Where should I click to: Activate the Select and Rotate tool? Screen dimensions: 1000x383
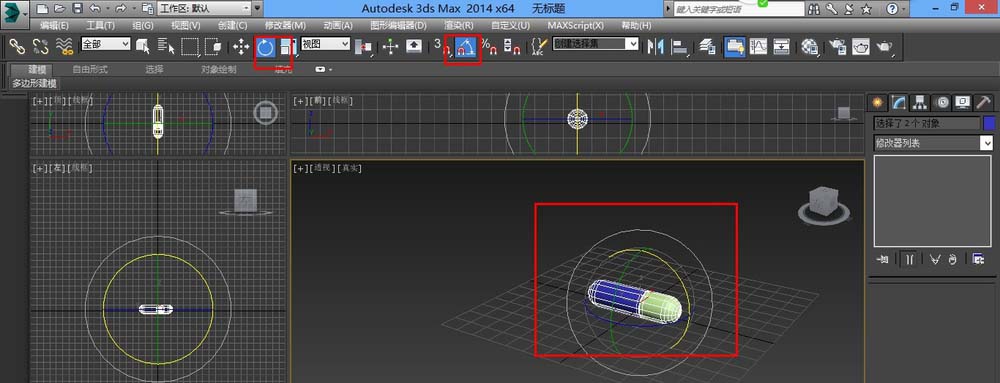[265, 47]
